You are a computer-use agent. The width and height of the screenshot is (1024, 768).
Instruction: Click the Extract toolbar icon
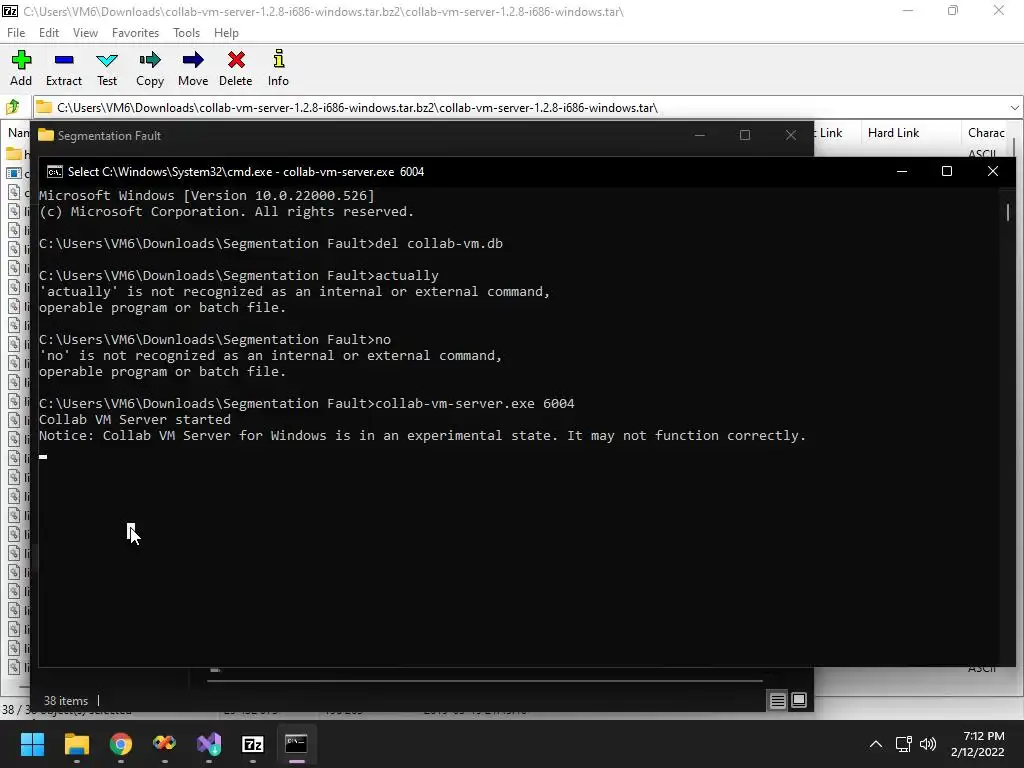click(x=64, y=68)
